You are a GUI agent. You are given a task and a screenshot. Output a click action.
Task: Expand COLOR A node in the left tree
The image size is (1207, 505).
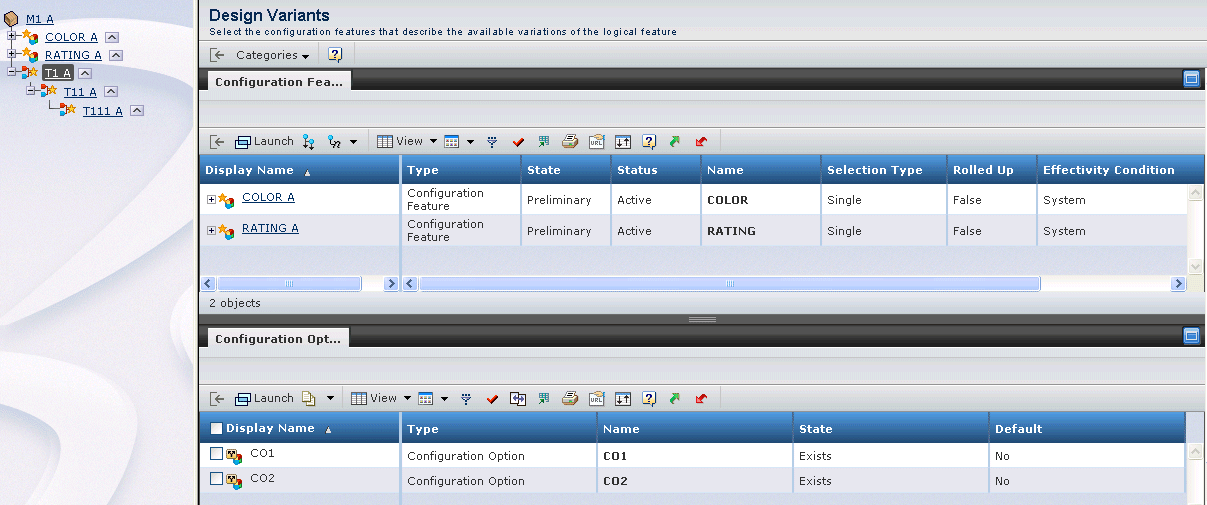tap(12, 37)
